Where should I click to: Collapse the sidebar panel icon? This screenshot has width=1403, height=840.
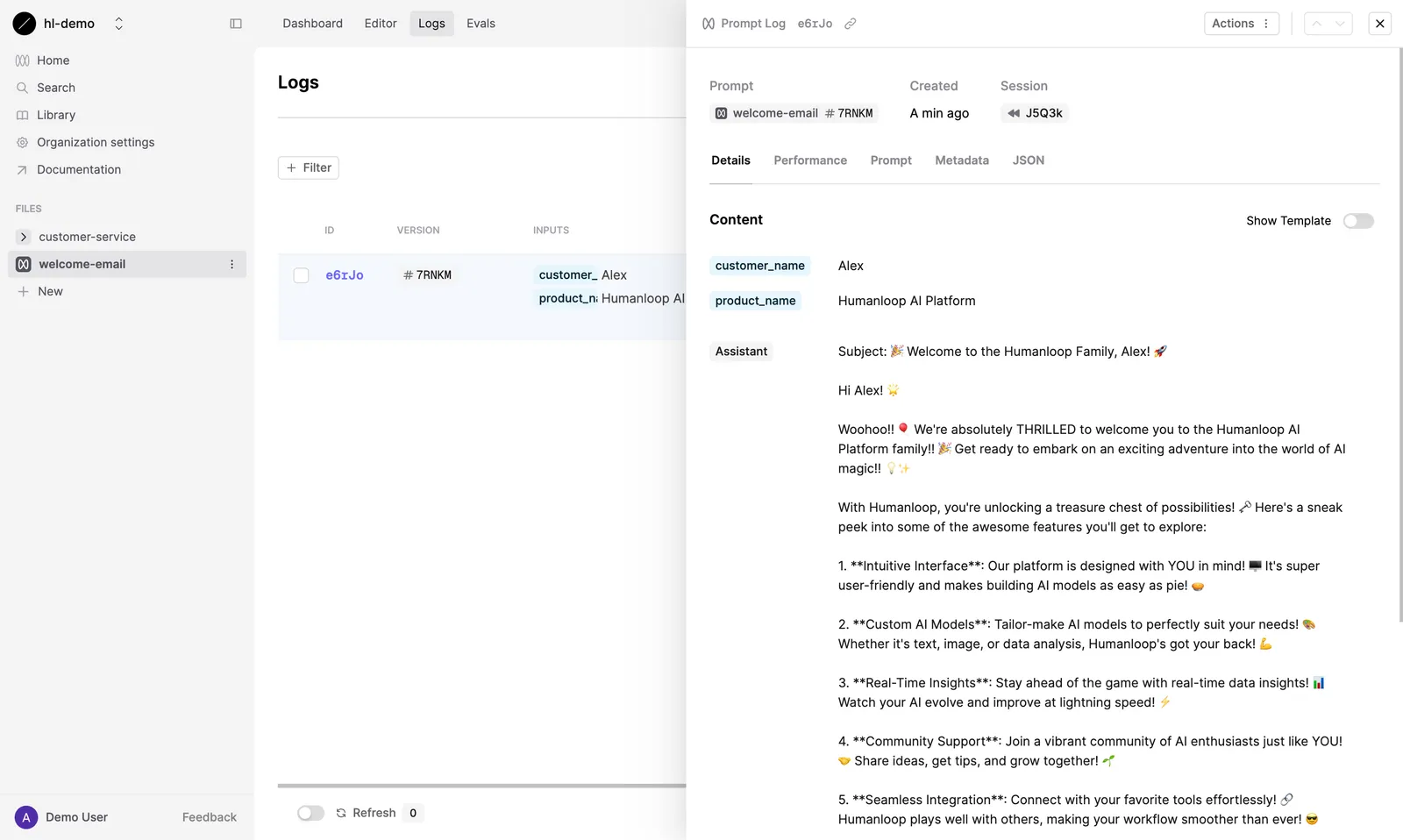pos(236,24)
